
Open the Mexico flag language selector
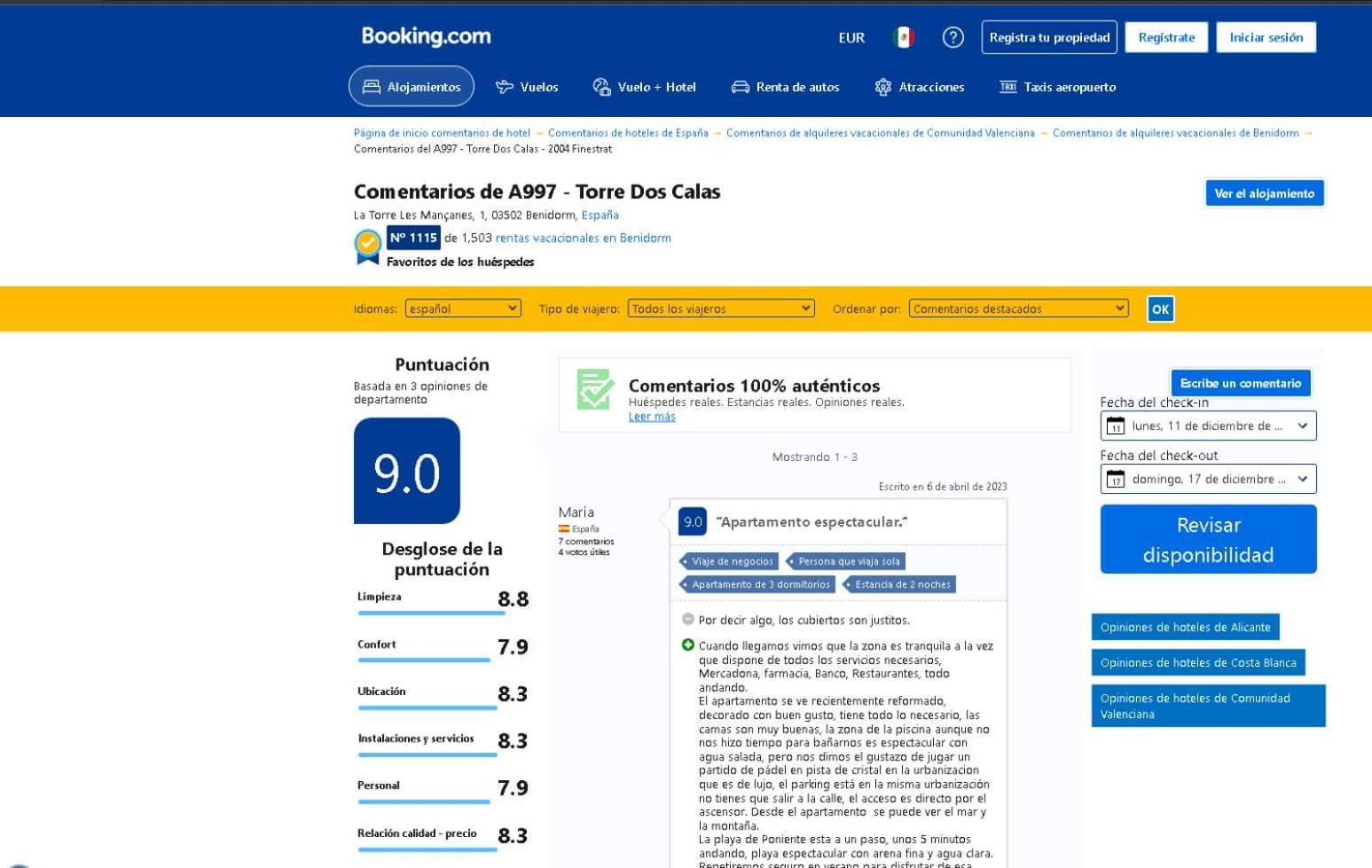pos(903,37)
